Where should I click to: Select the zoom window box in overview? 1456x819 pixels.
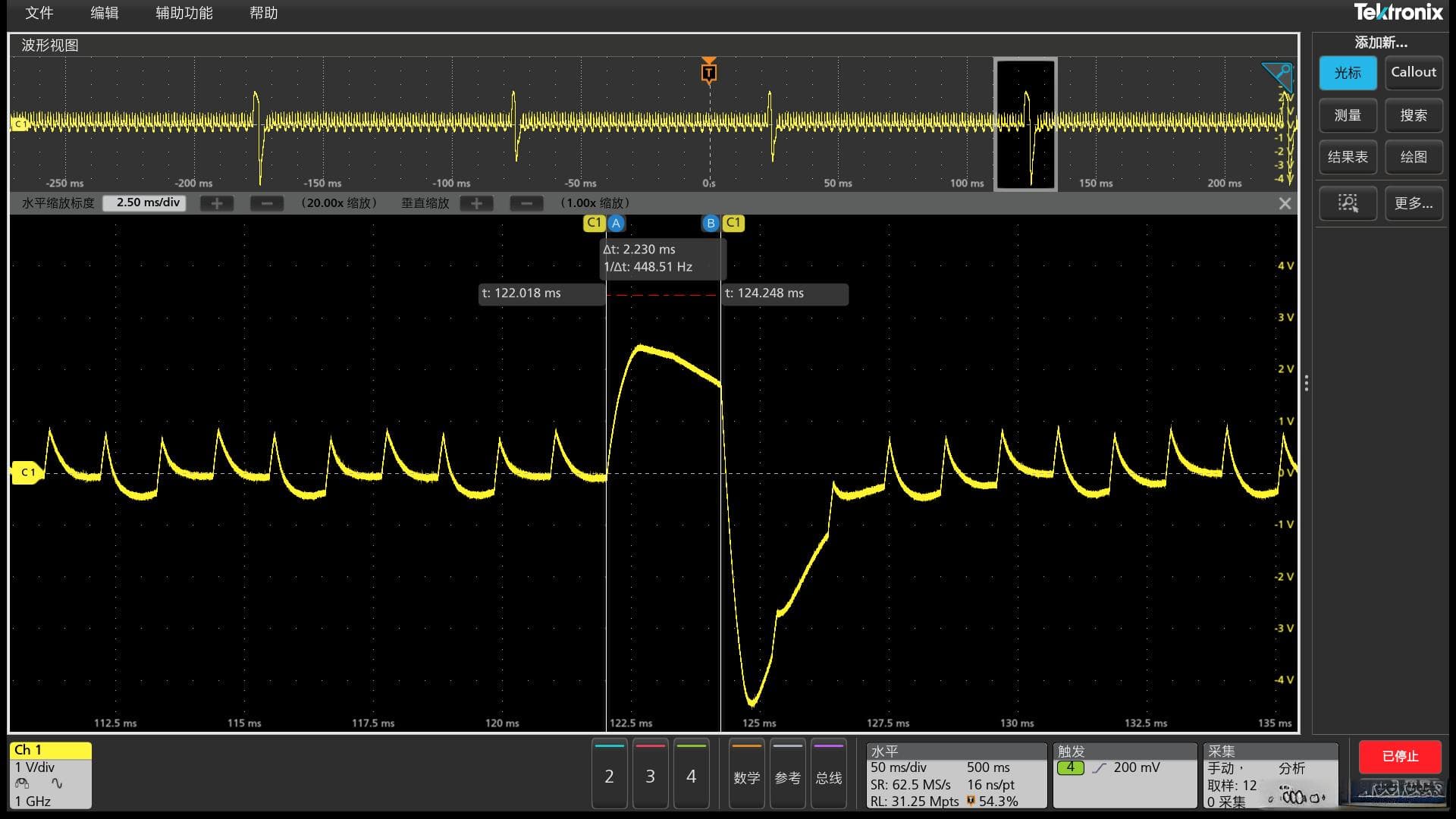point(1025,124)
